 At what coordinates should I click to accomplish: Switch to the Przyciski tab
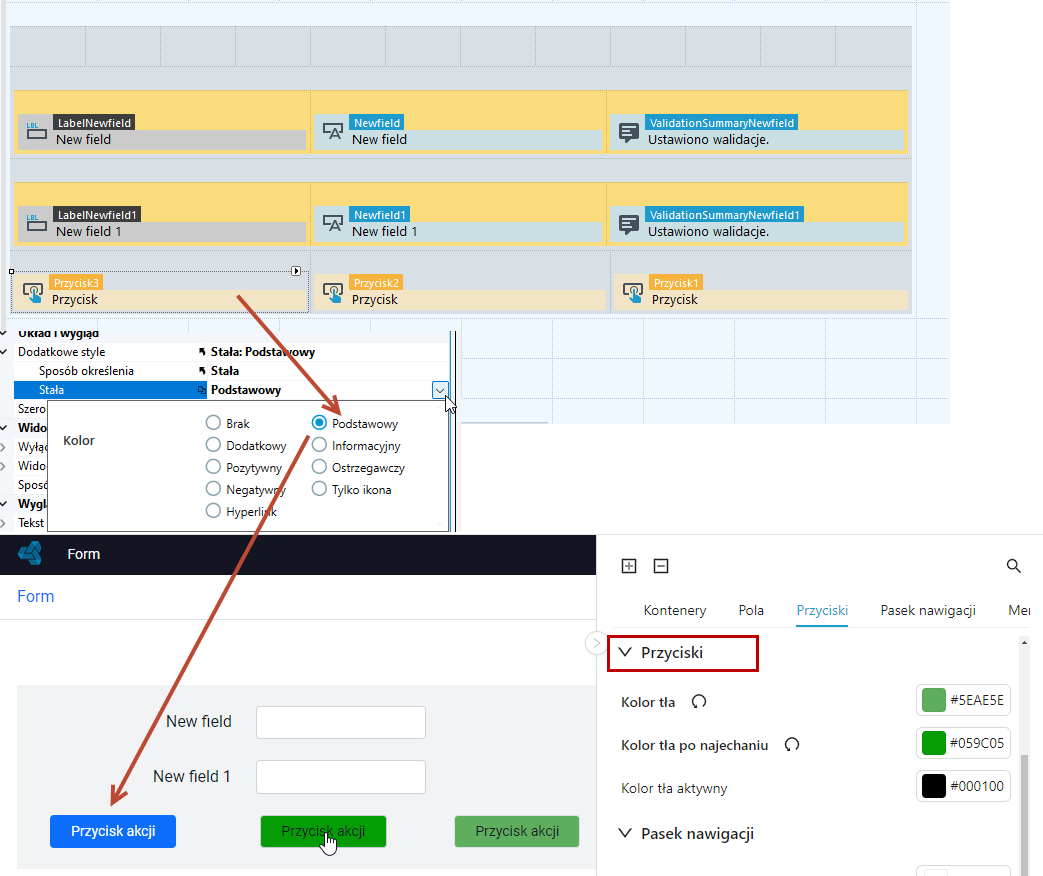point(822,611)
